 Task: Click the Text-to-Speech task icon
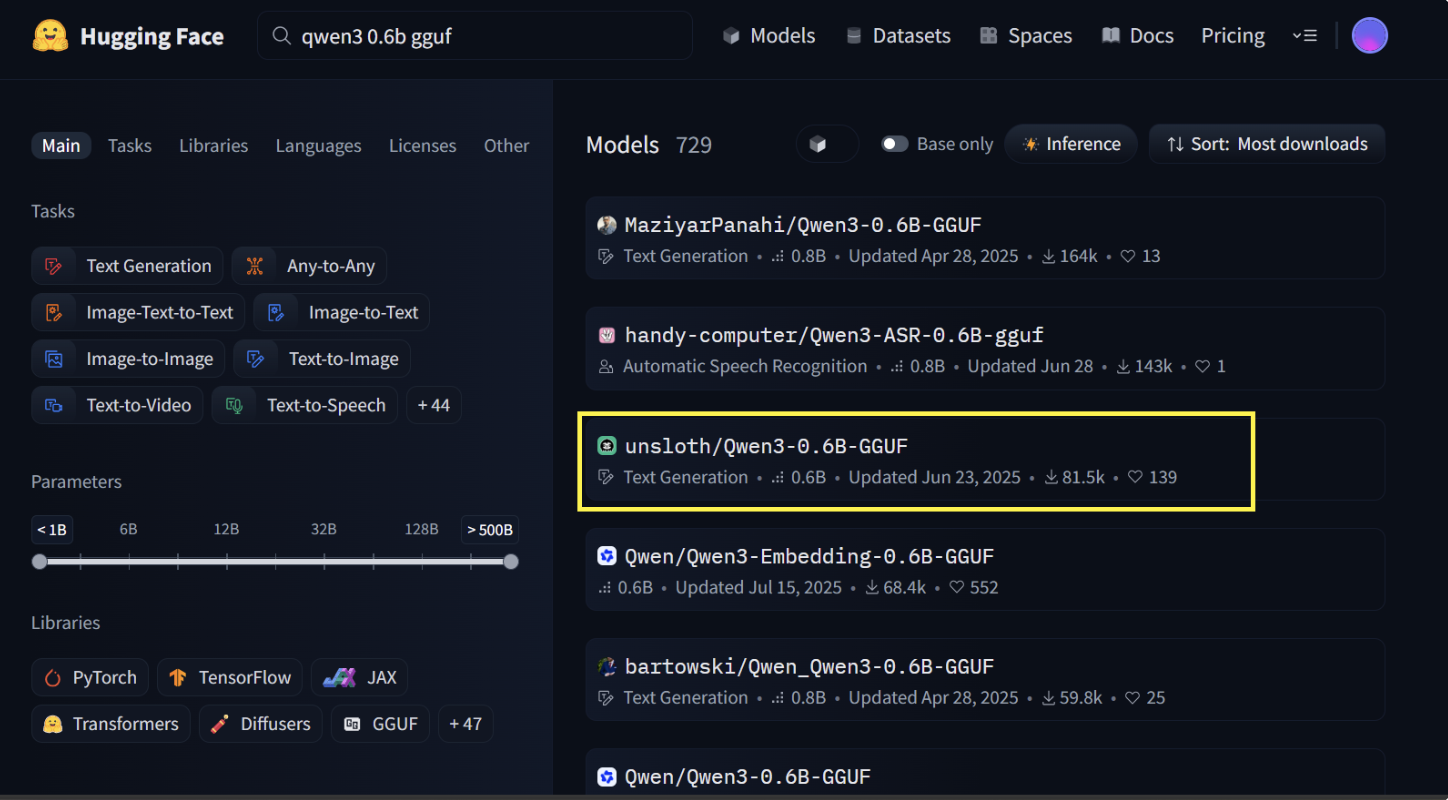234,405
